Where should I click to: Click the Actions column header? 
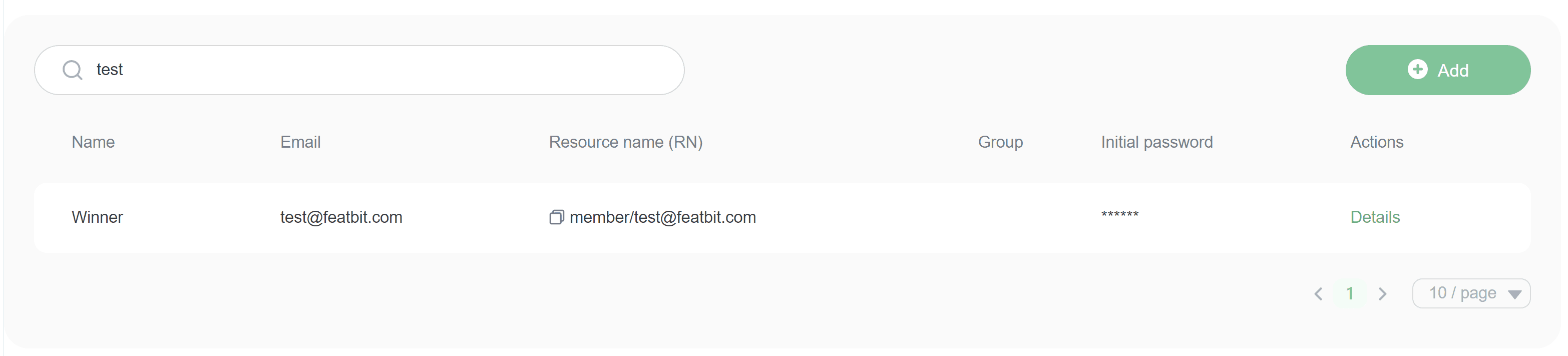(1376, 142)
